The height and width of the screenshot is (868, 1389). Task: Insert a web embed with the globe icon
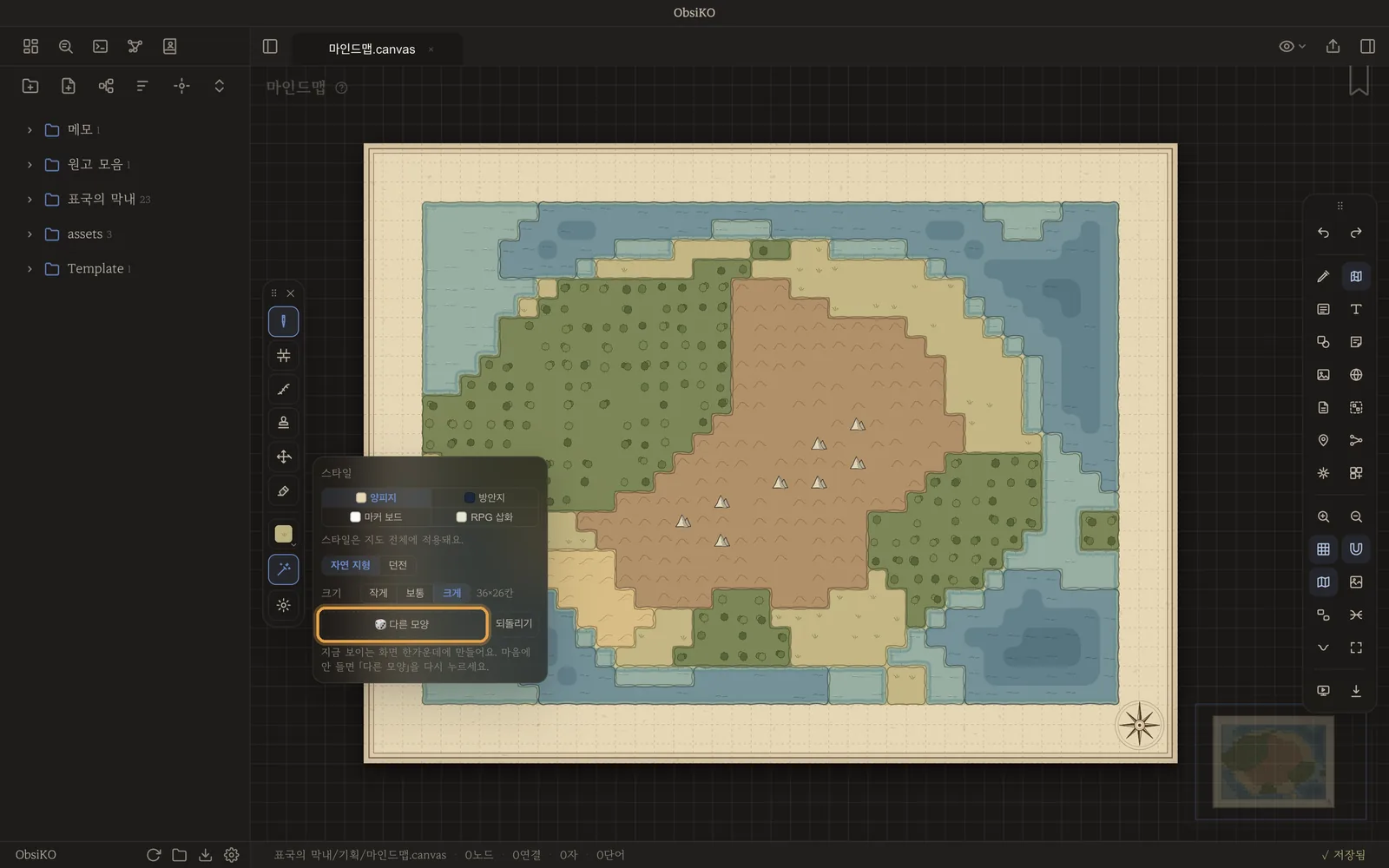click(1356, 375)
